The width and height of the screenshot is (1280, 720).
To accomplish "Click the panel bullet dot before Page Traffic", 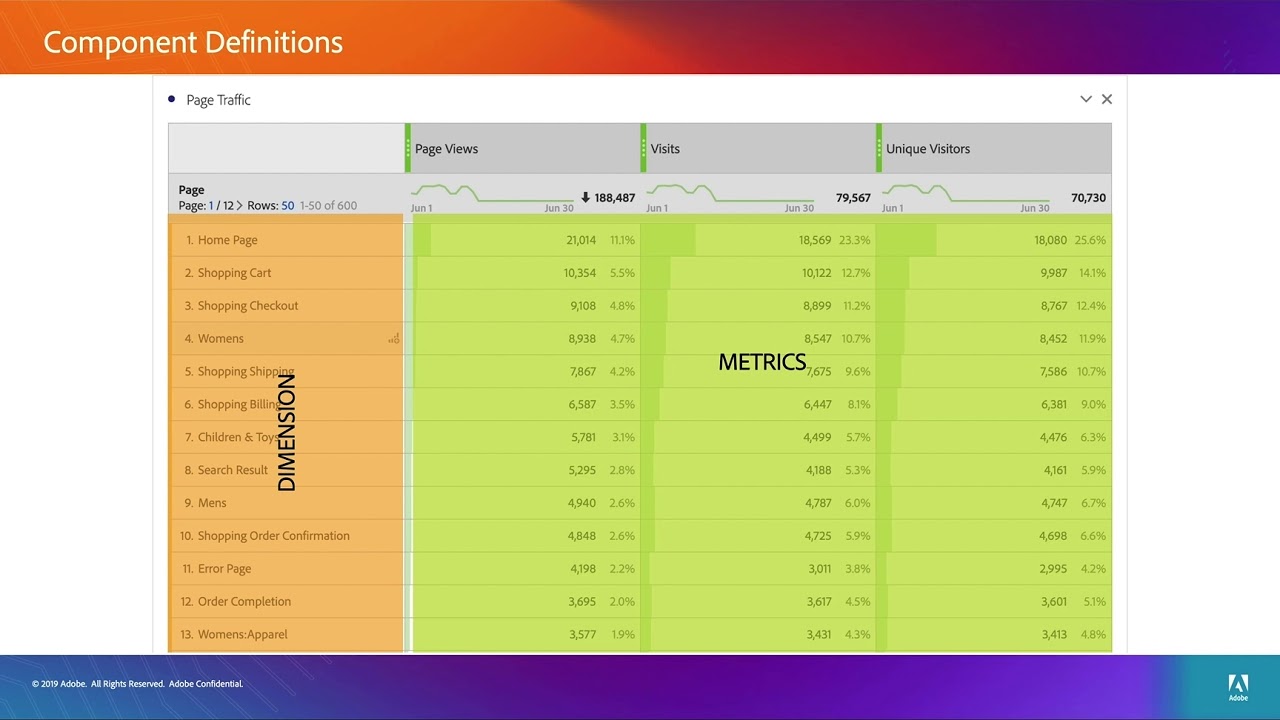I will (172, 99).
